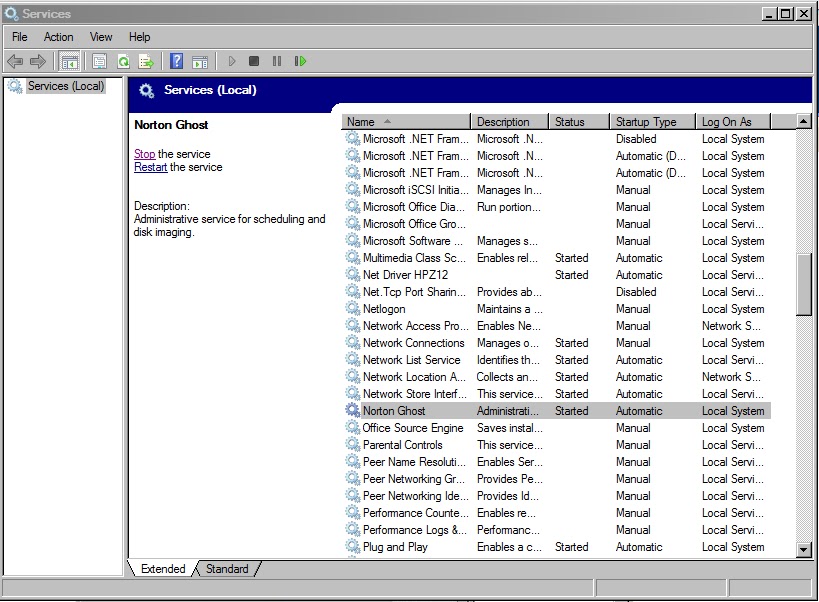The width and height of the screenshot is (819, 602).
Task: Select the Network Location Awareness service
Action: tap(557, 376)
